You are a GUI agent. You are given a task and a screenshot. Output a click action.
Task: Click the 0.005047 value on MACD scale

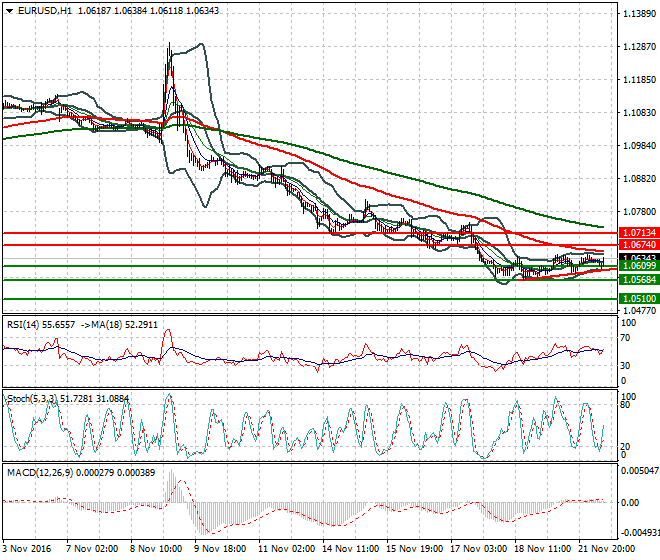[x=637, y=470]
